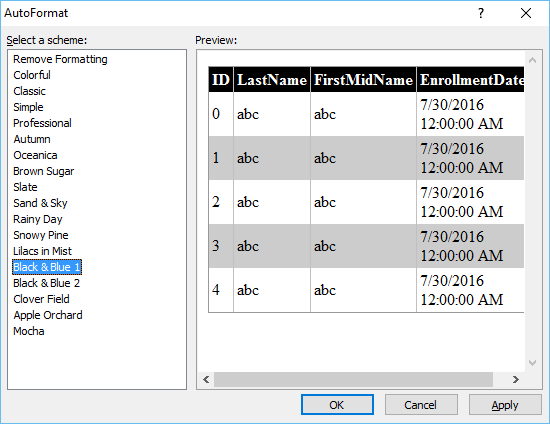This screenshot has height=424, width=550.
Task: Click the horizontal scroll right arrow
Action: click(x=516, y=379)
